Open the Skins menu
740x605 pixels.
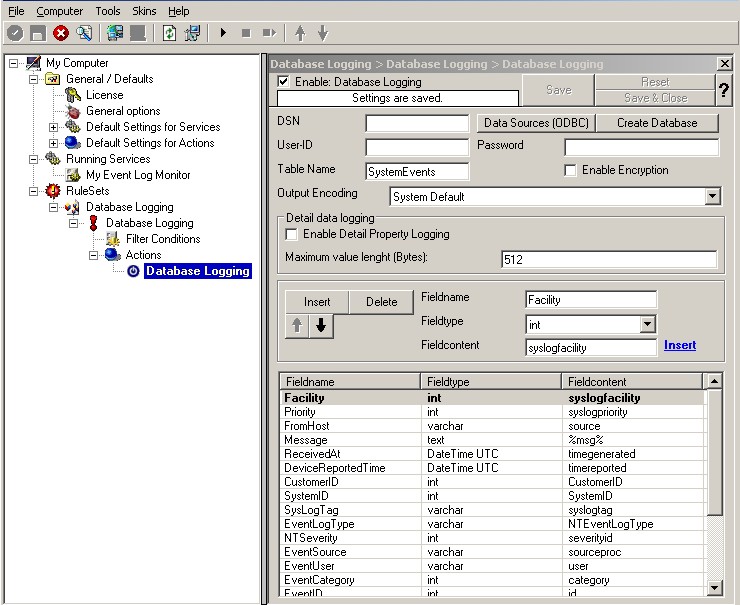(x=144, y=11)
